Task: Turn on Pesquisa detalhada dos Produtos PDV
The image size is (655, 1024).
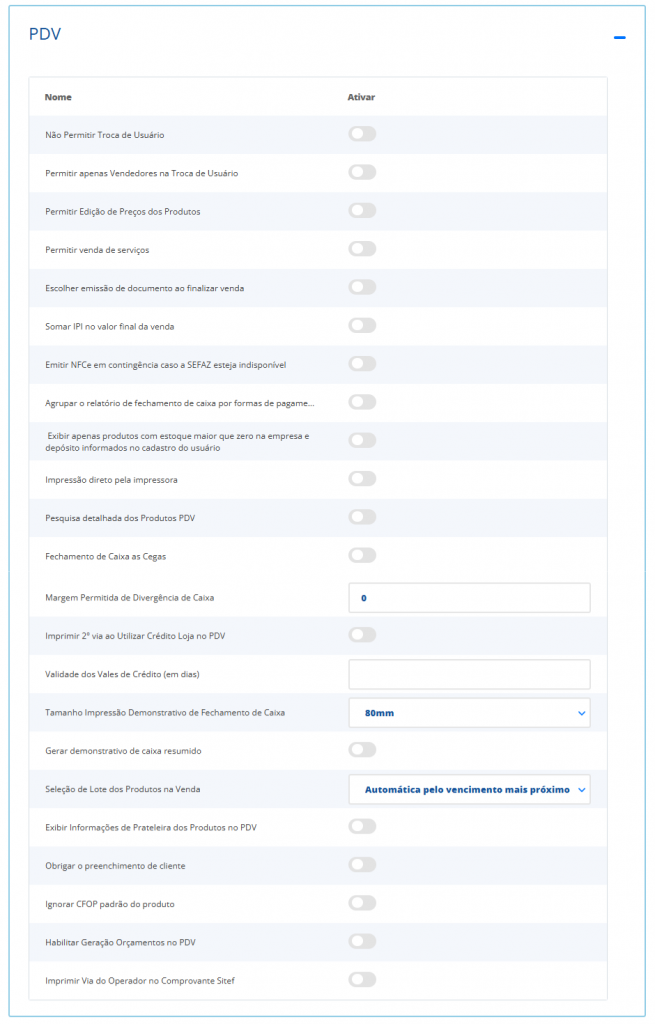Action: 362,517
